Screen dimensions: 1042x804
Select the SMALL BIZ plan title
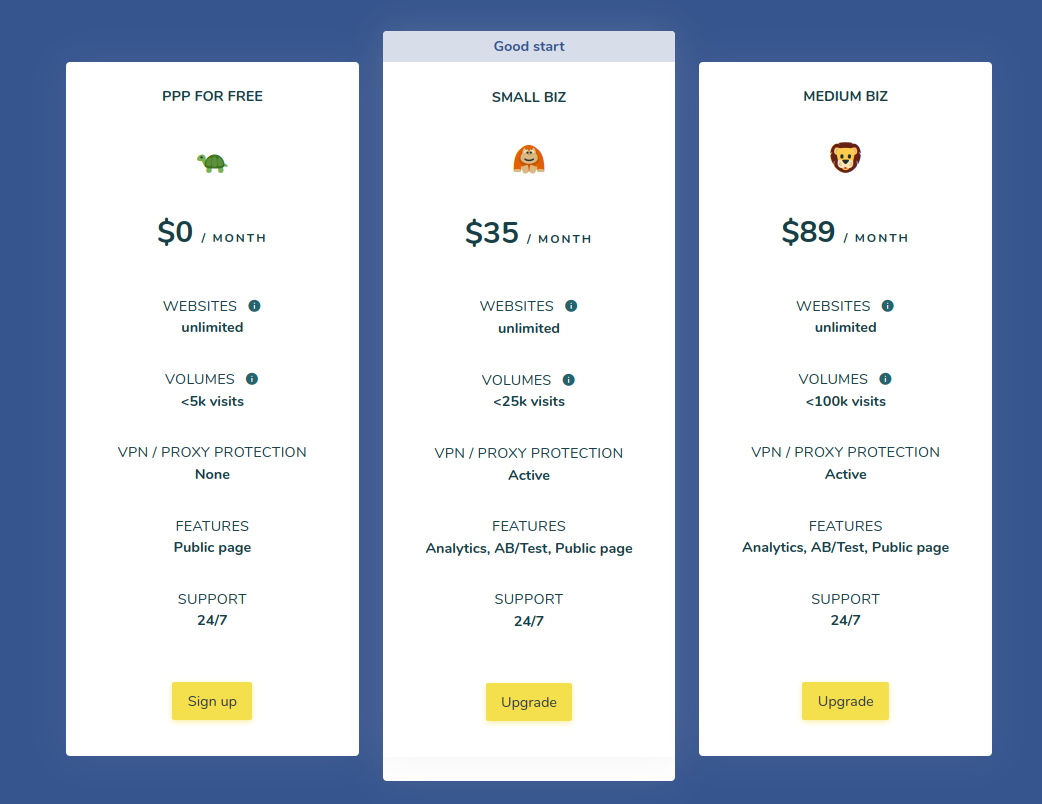coord(529,97)
